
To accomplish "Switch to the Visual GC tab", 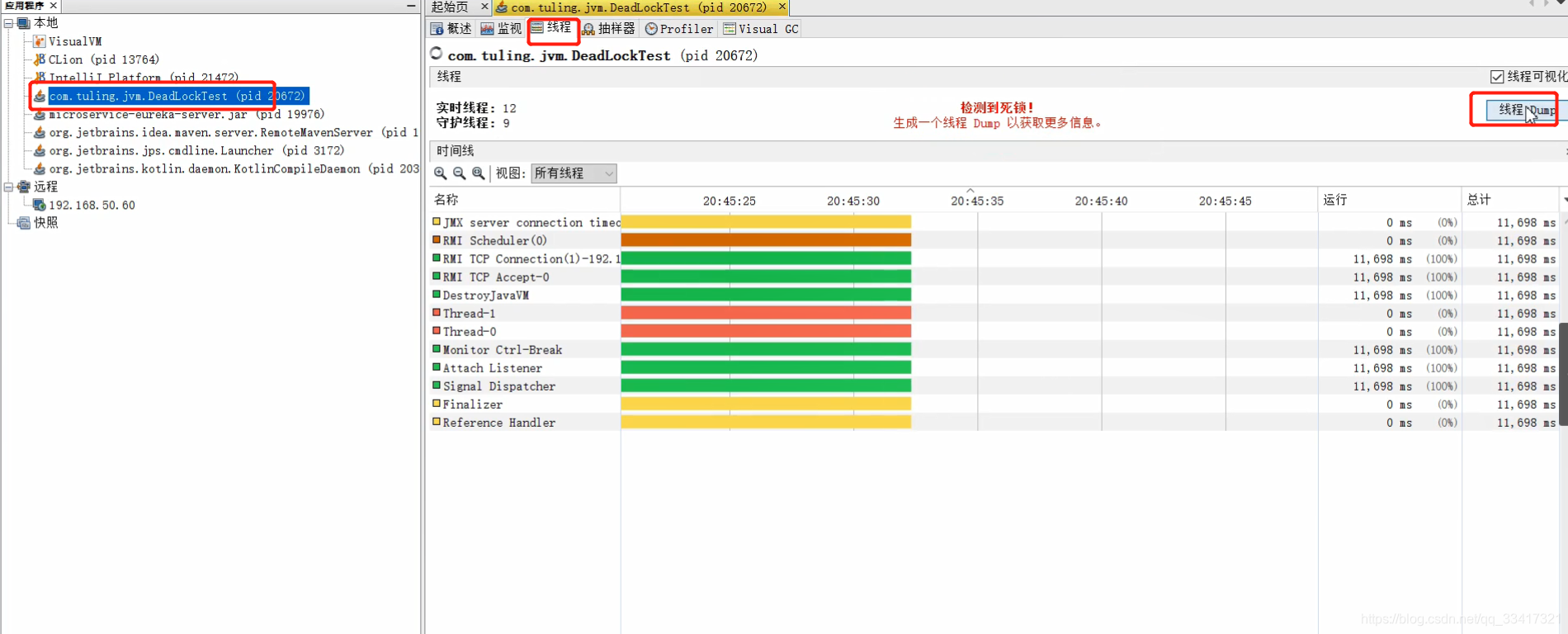I will 761,29.
